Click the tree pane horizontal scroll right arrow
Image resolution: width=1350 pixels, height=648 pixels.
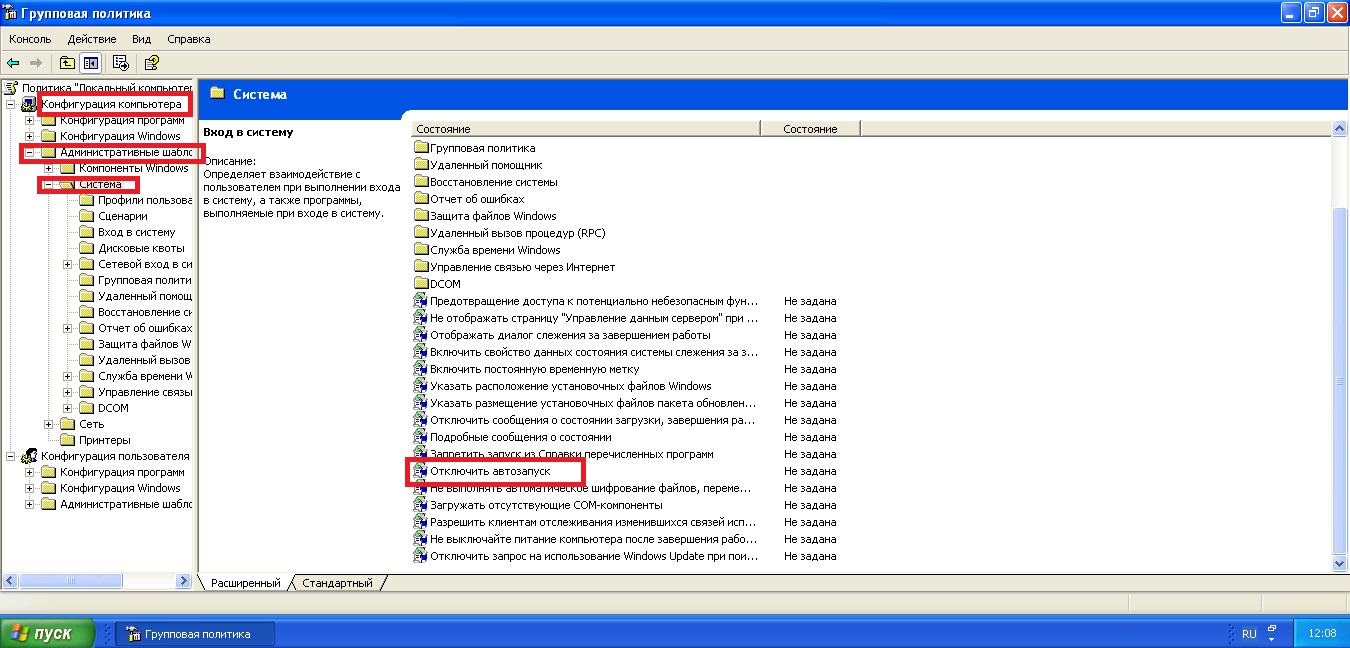point(184,580)
